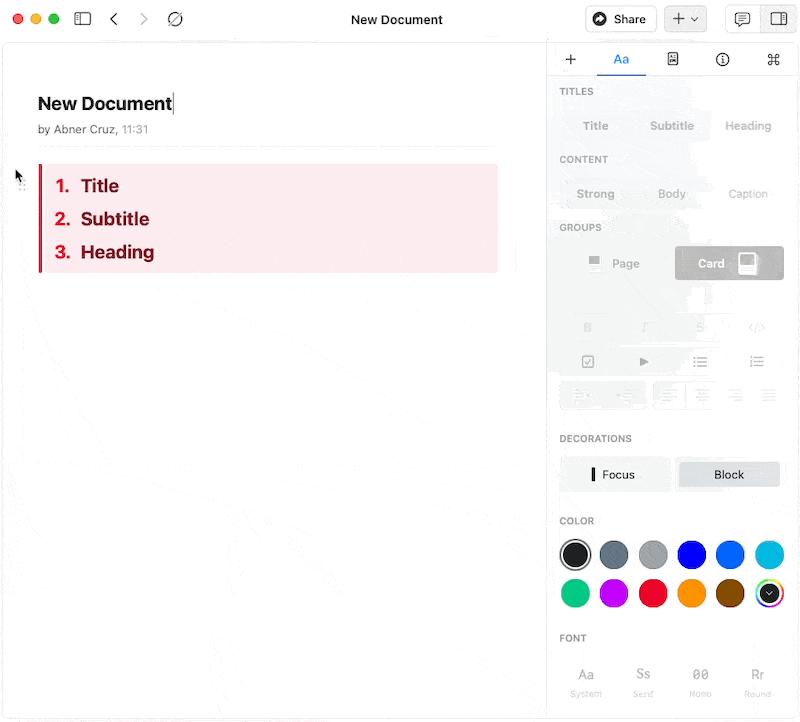Screen dimensions: 800x722
Task: Apply bulleted list formatting
Action: point(700,362)
